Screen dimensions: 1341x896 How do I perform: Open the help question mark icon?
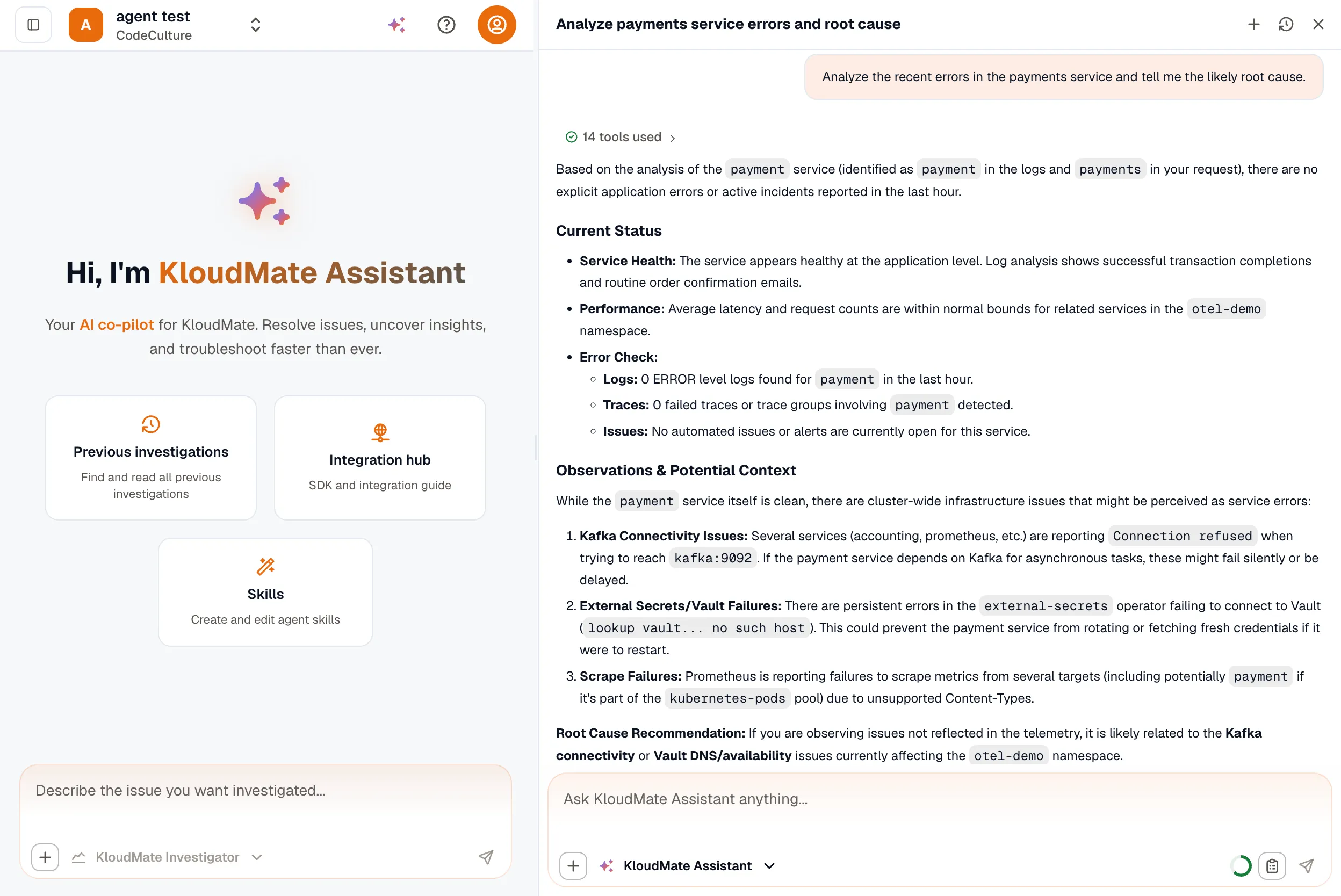[446, 25]
